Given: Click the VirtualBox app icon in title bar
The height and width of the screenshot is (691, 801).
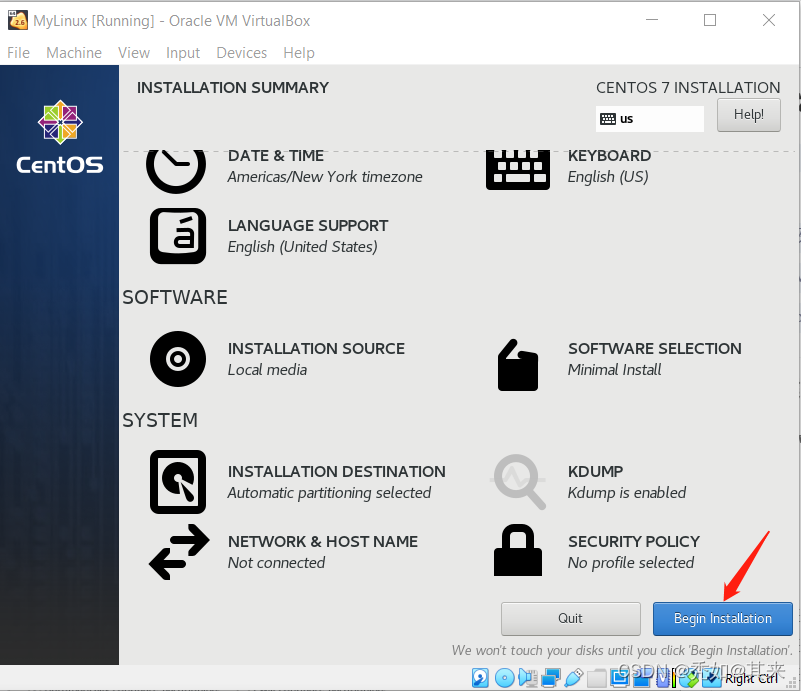Looking at the screenshot, I should 18,20.
